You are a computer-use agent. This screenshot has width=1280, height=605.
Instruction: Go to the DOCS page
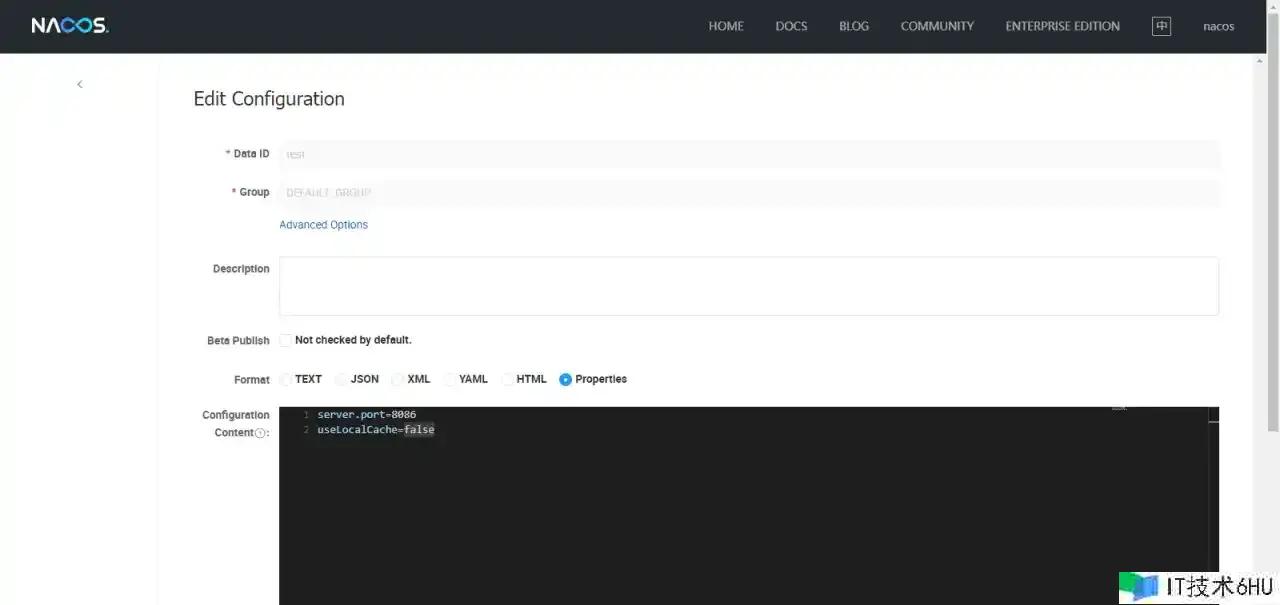(791, 26)
